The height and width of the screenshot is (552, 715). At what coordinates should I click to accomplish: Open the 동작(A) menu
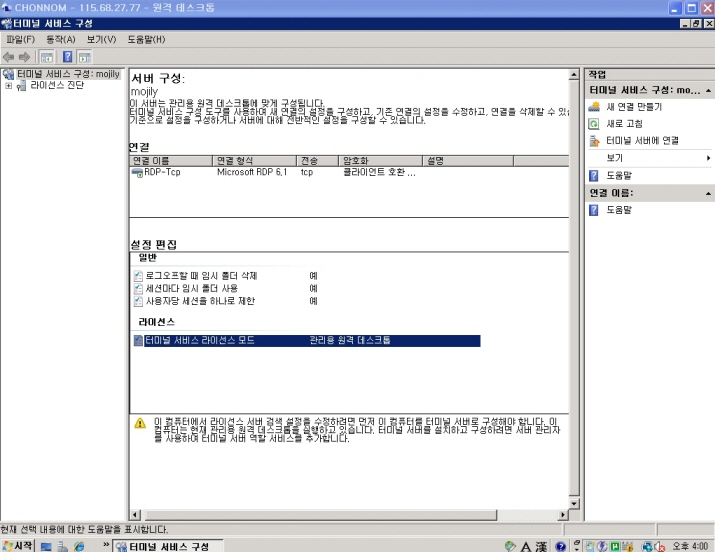60,39
